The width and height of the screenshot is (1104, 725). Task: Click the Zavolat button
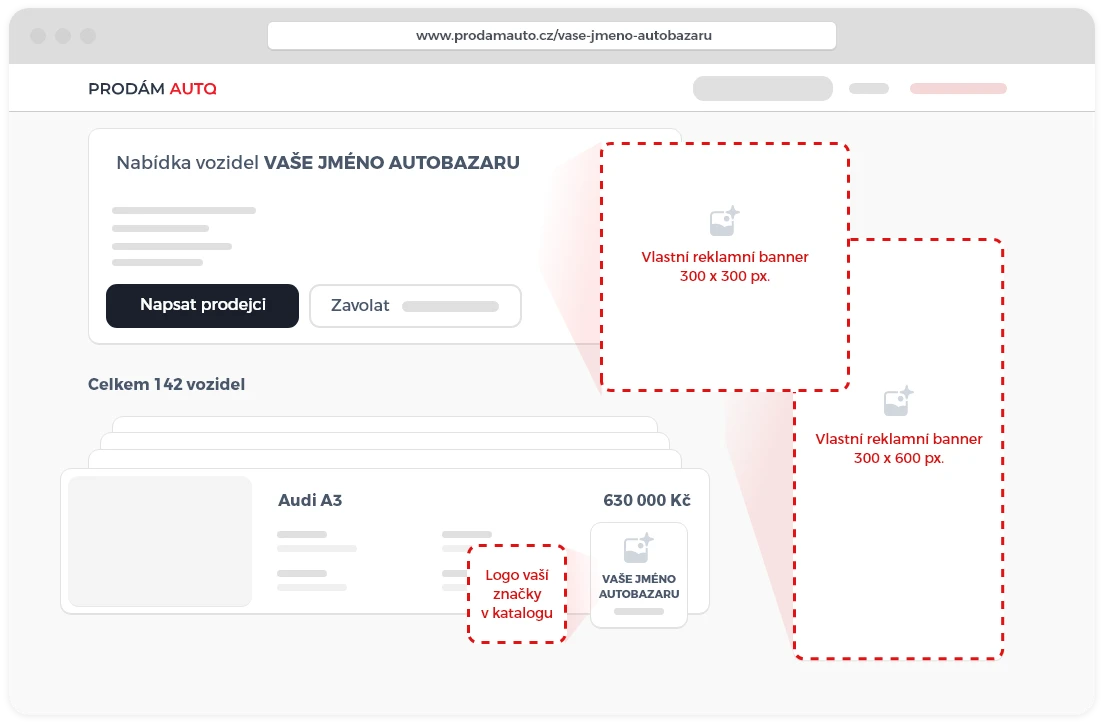pyautogui.click(x=415, y=305)
